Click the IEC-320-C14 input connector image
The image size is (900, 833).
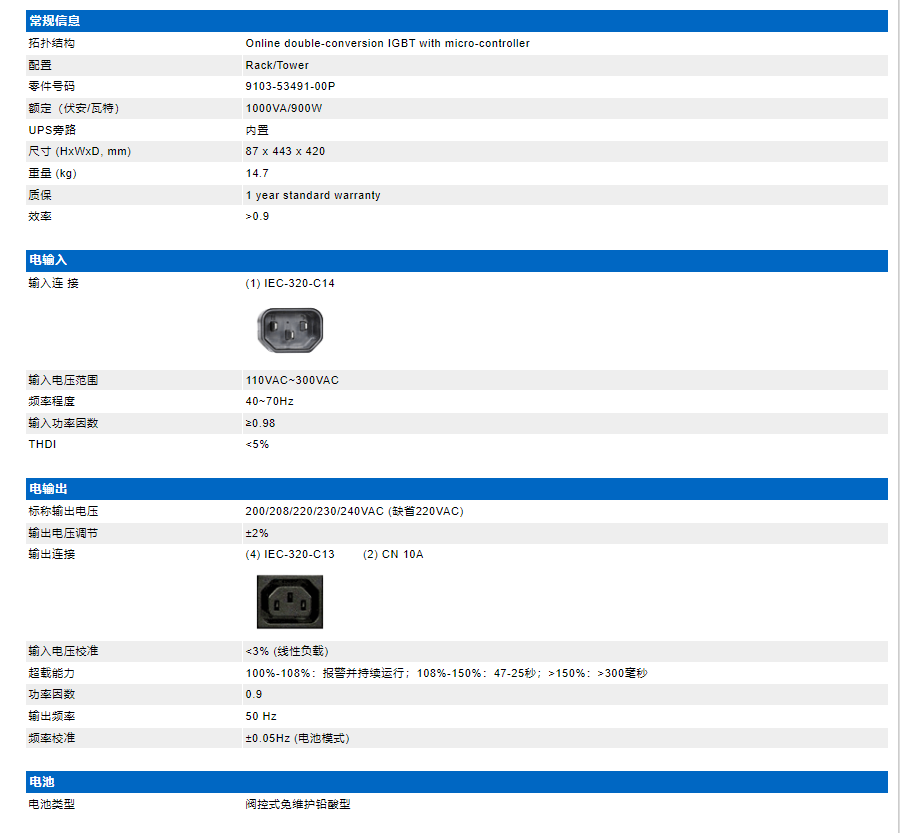coord(290,329)
